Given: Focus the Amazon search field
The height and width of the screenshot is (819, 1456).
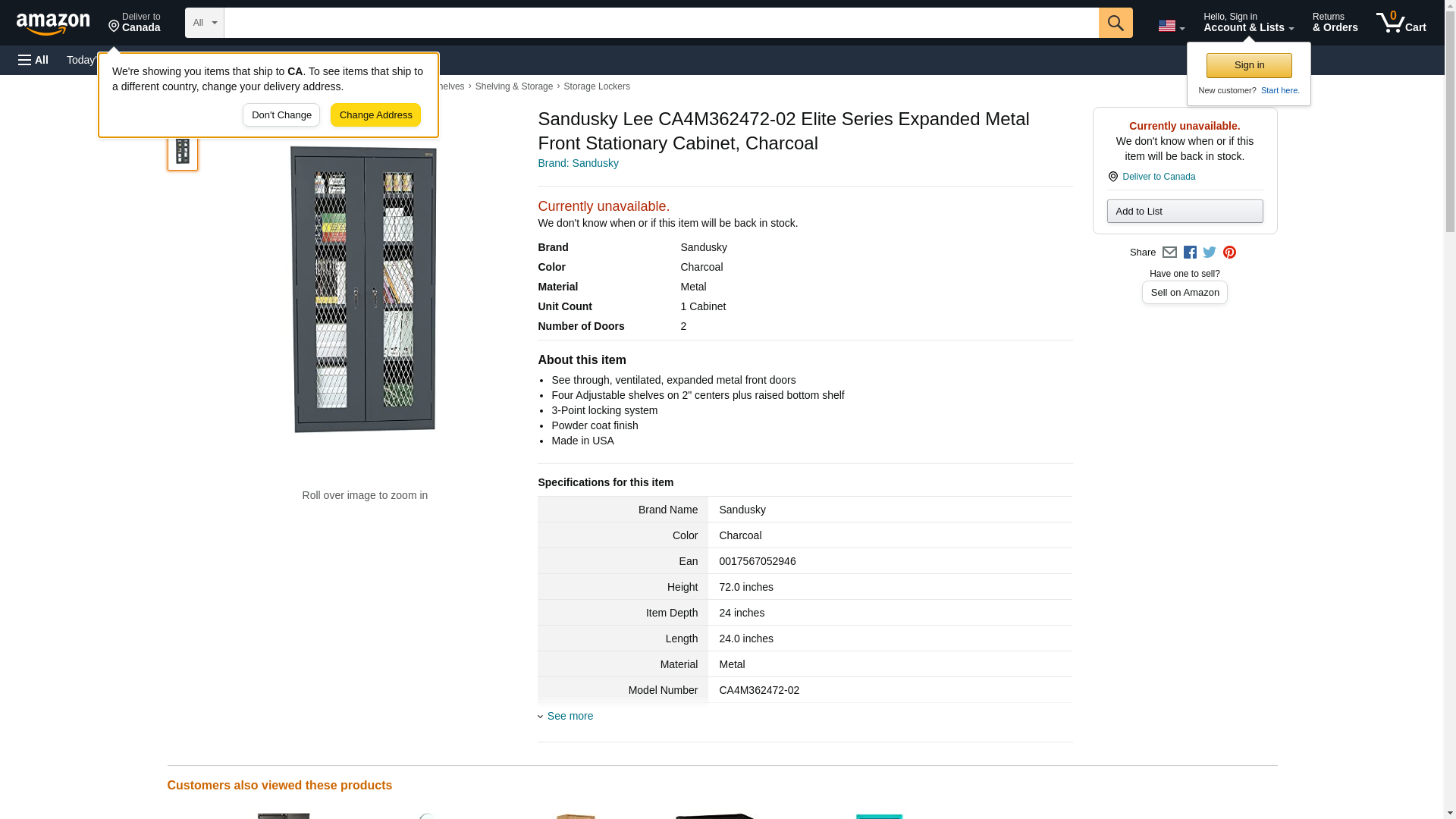Looking at the screenshot, I should (x=660, y=23).
